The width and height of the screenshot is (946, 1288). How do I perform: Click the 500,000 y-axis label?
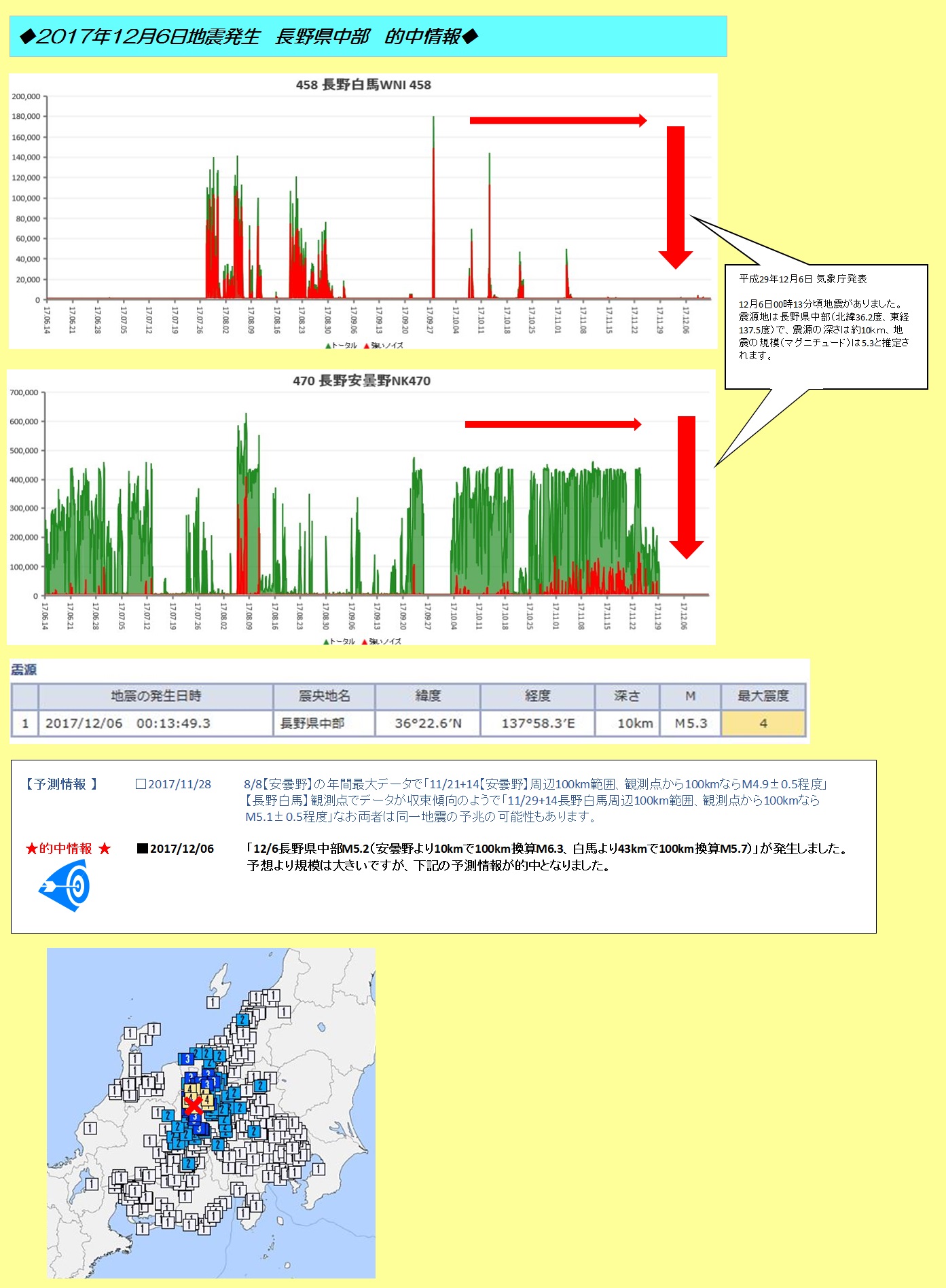click(24, 451)
